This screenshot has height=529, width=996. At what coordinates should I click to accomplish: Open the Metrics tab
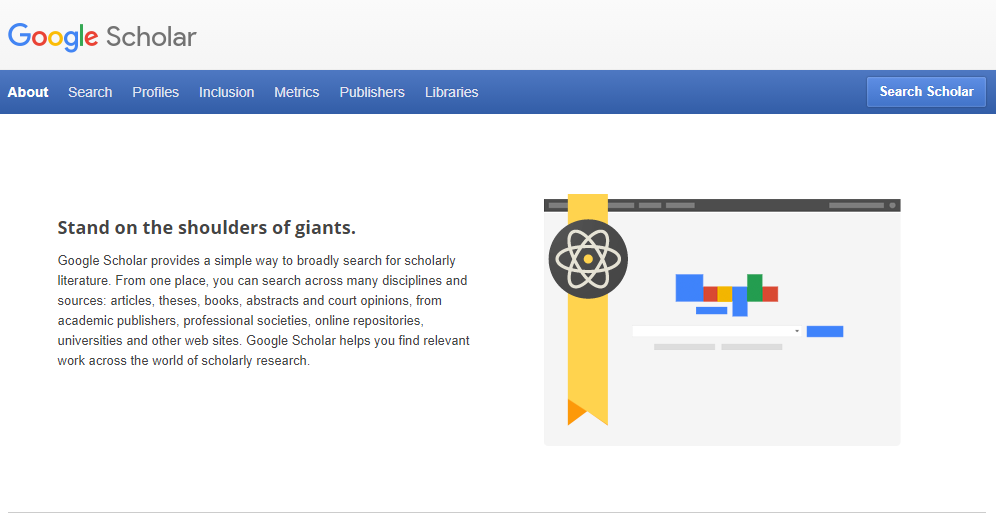point(296,92)
